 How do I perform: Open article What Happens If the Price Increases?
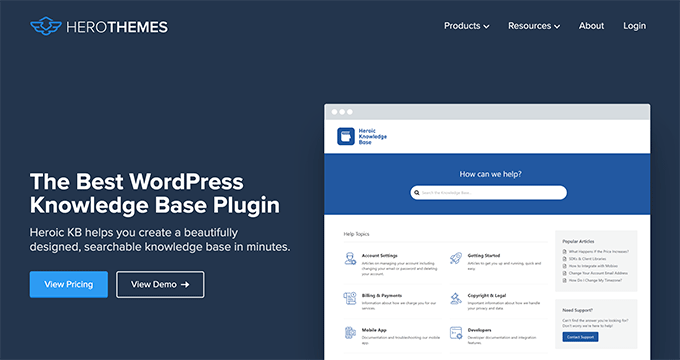click(599, 252)
